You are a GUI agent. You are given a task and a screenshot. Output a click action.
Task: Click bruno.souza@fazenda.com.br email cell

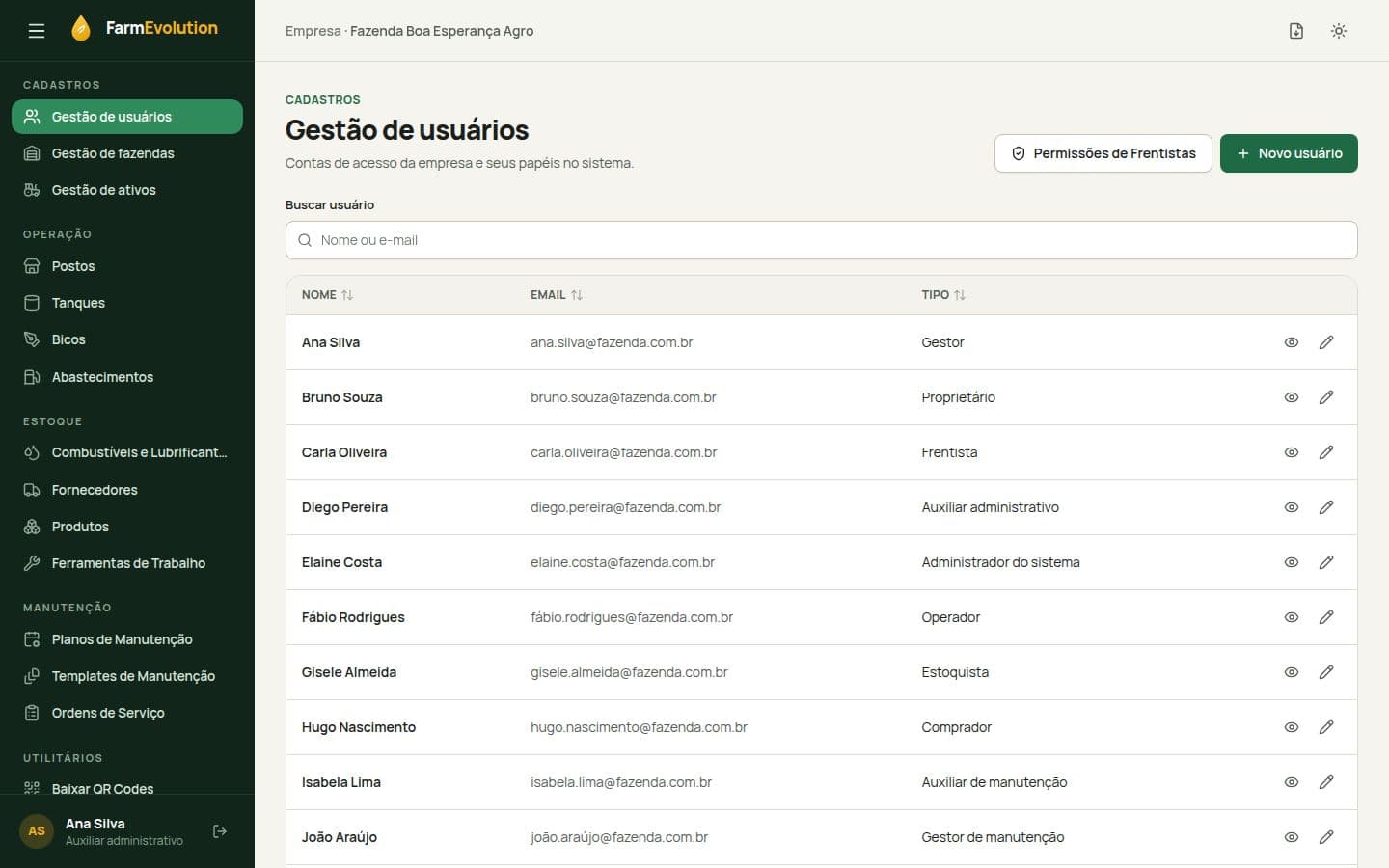tap(623, 397)
